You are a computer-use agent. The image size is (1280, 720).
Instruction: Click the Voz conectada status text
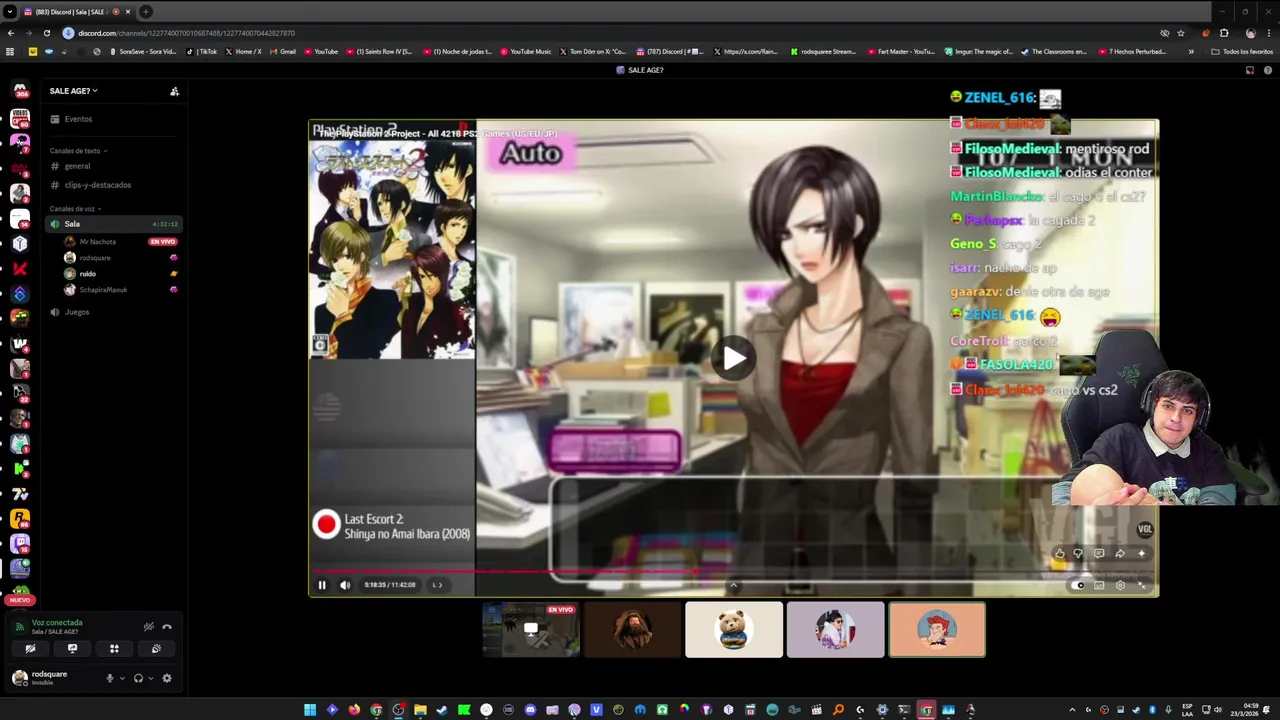click(57, 622)
